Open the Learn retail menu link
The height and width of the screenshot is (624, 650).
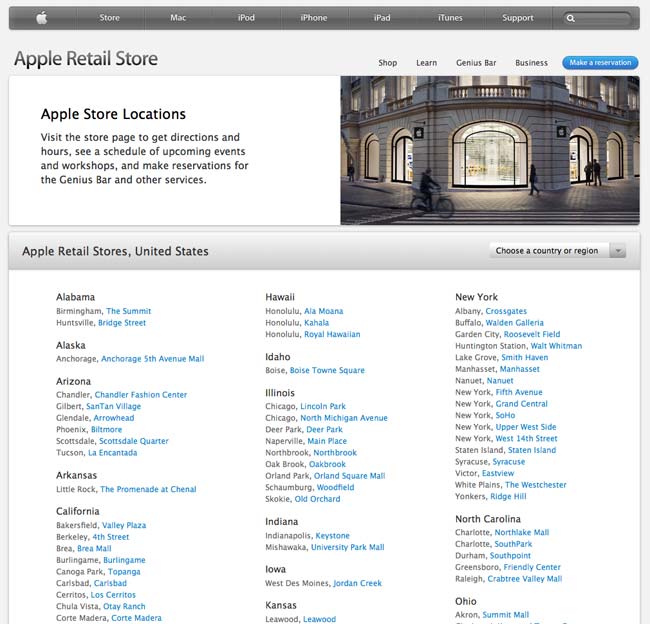coord(427,63)
